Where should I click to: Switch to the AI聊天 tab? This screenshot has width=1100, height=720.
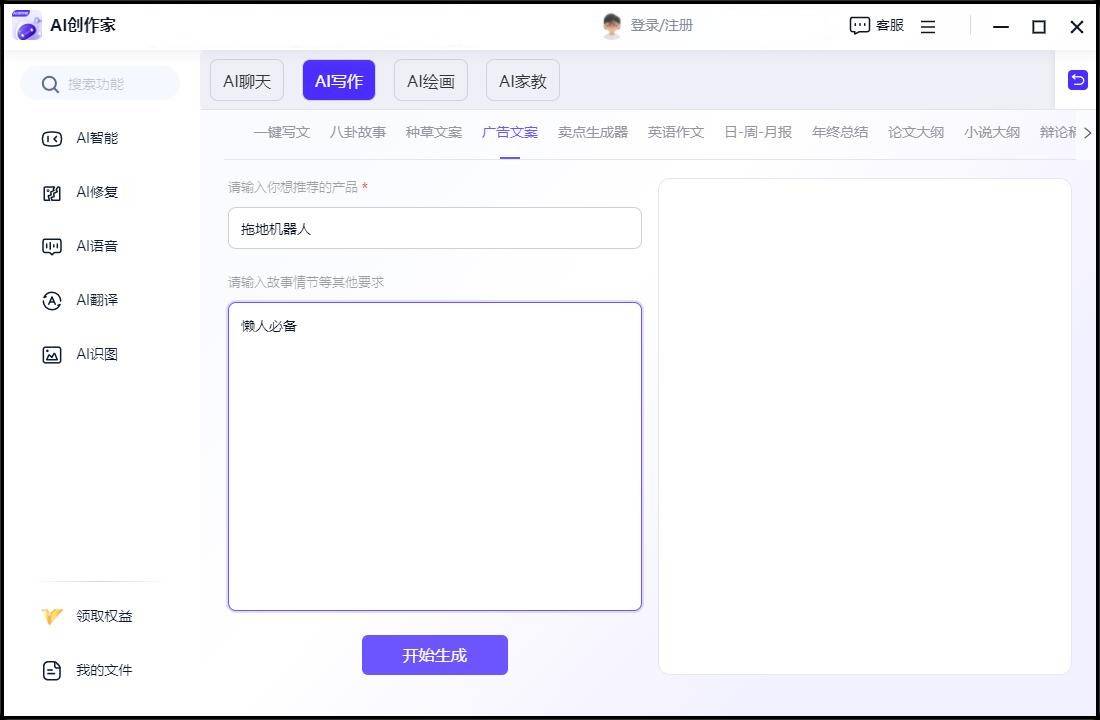tap(247, 81)
